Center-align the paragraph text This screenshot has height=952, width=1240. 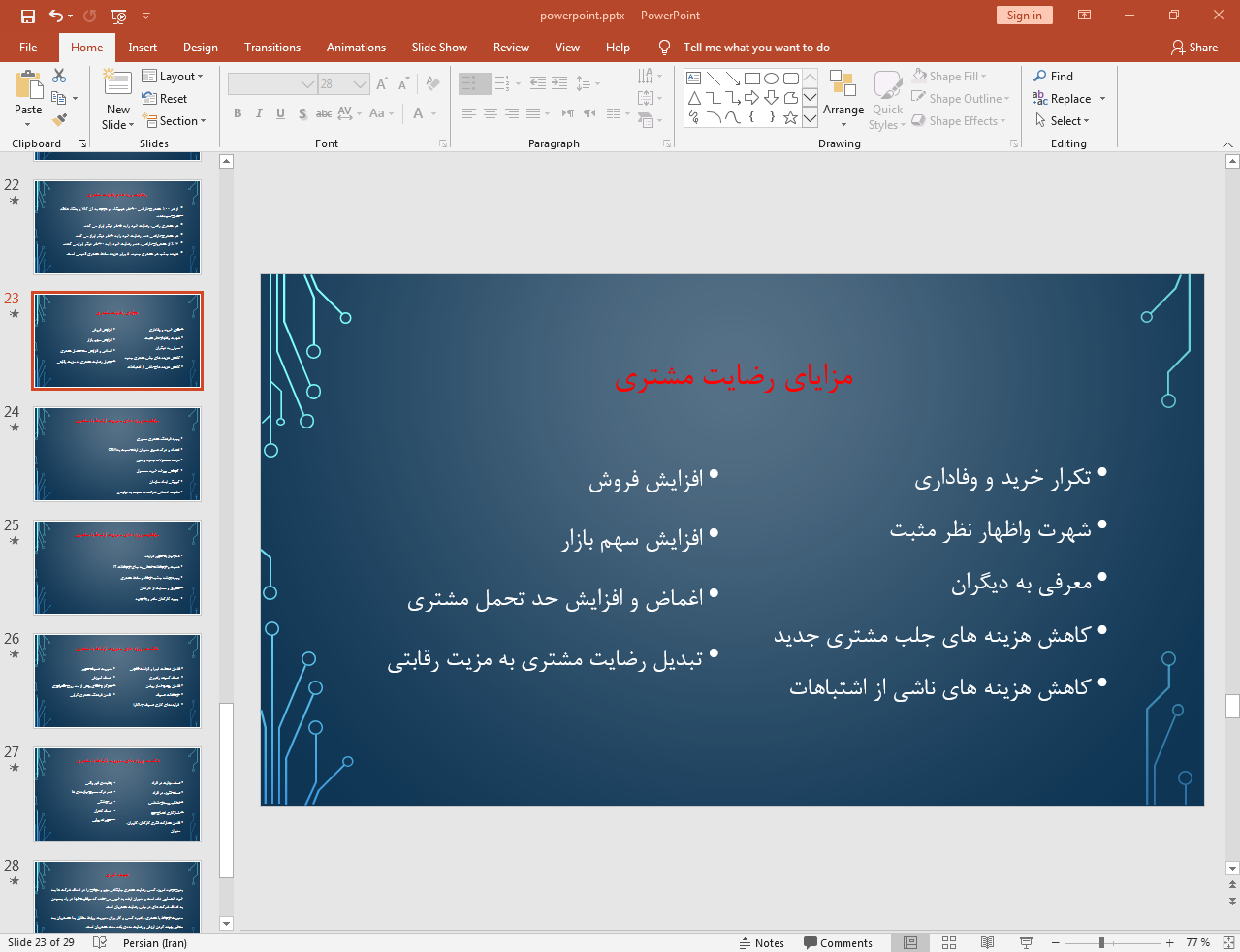tap(490, 113)
